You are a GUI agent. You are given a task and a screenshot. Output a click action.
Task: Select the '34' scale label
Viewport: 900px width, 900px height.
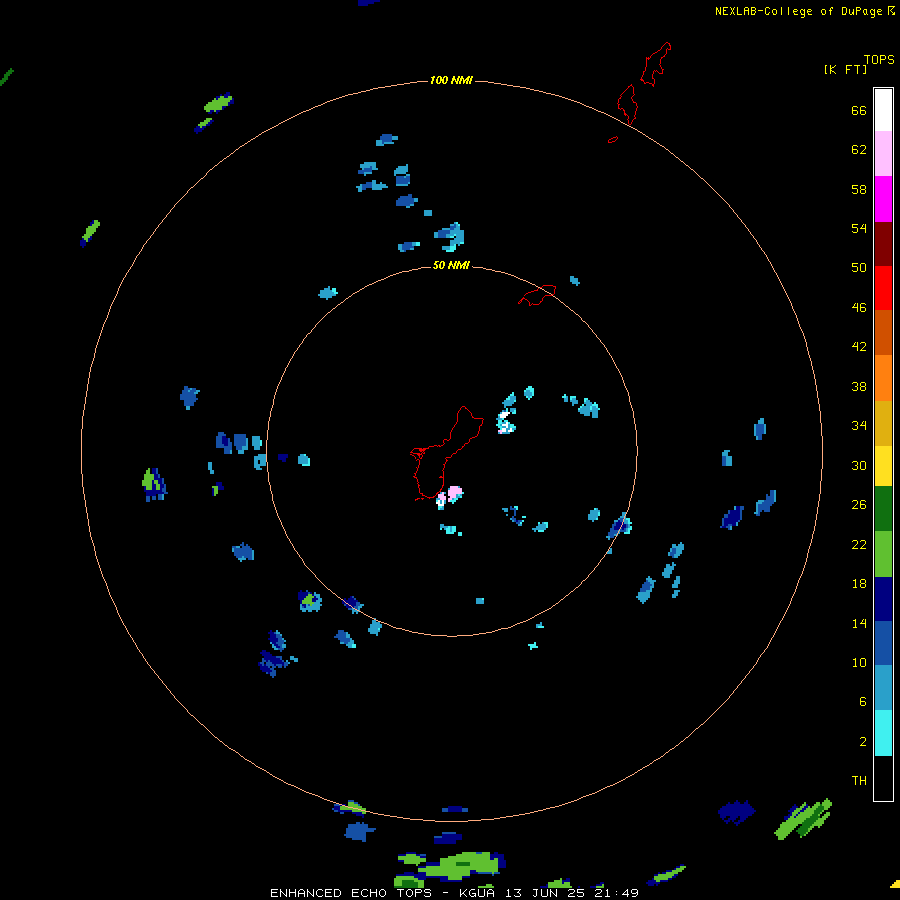pyautogui.click(x=859, y=426)
